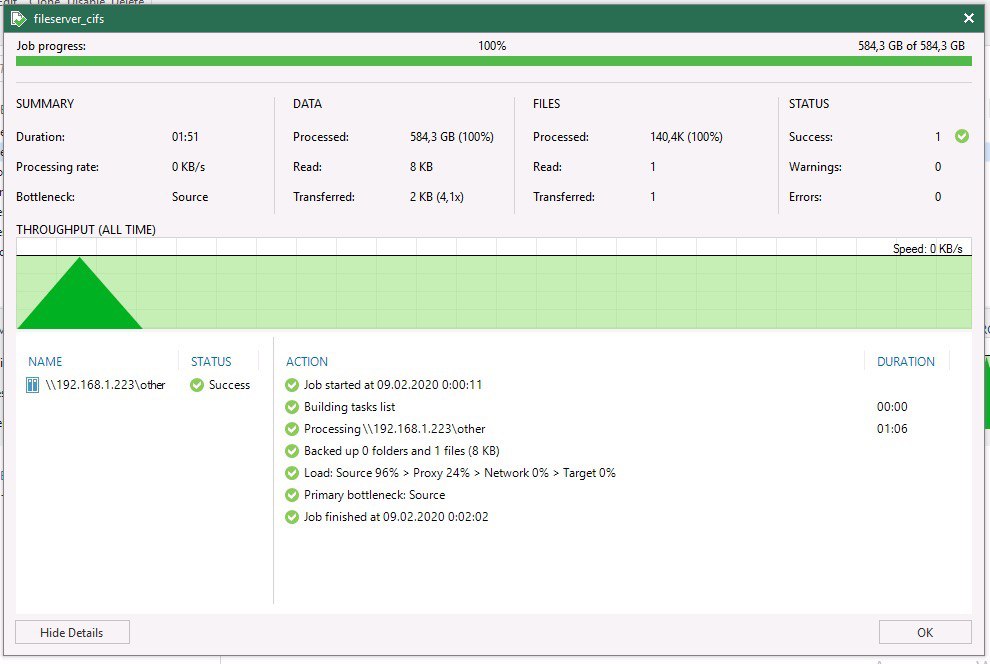
Task: Click the Bottleneck value Source
Action: [190, 197]
